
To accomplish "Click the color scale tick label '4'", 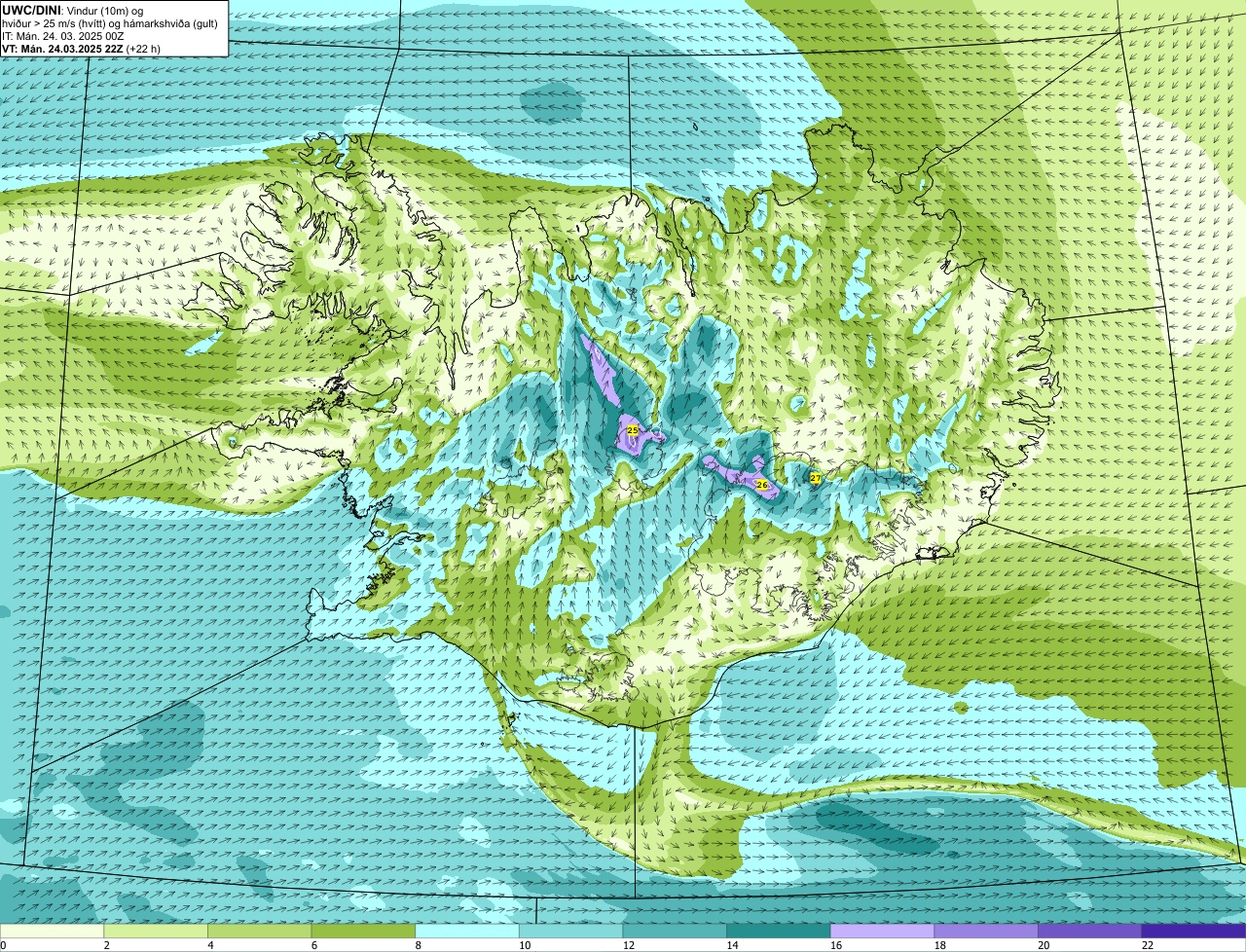I will point(210,945).
